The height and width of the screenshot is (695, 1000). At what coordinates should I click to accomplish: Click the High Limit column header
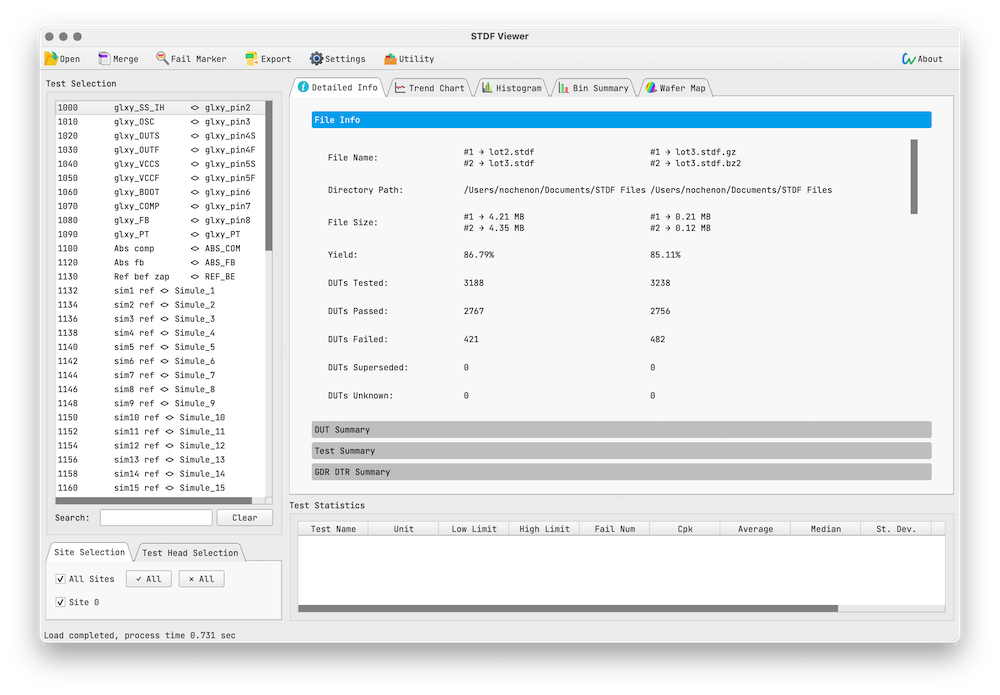(544, 529)
